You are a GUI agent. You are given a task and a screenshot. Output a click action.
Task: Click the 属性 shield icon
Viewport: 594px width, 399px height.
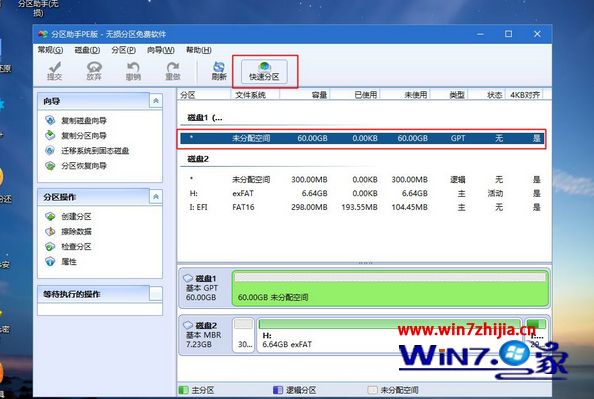[x=50, y=262]
